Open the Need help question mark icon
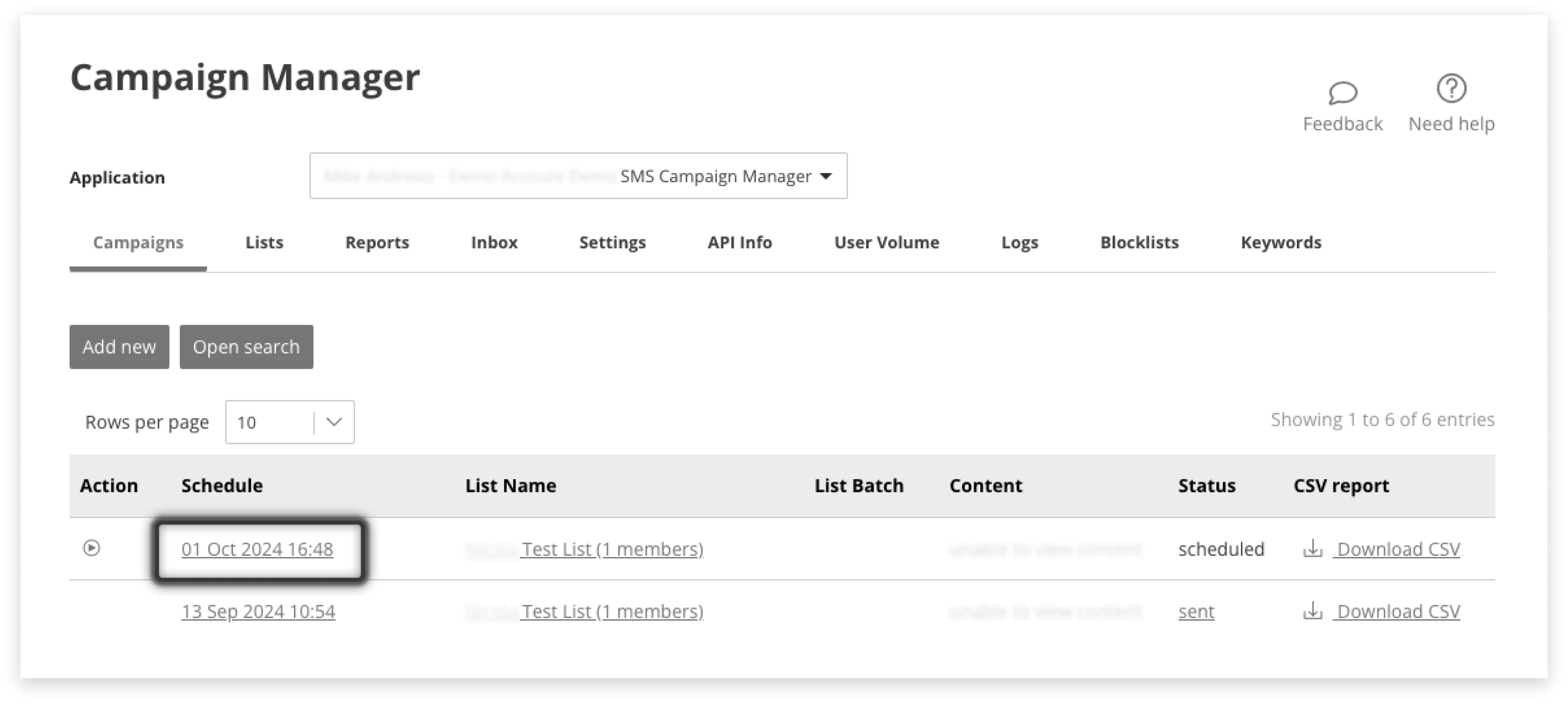Image resolution: width=1568 pixels, height=704 pixels. click(1452, 88)
